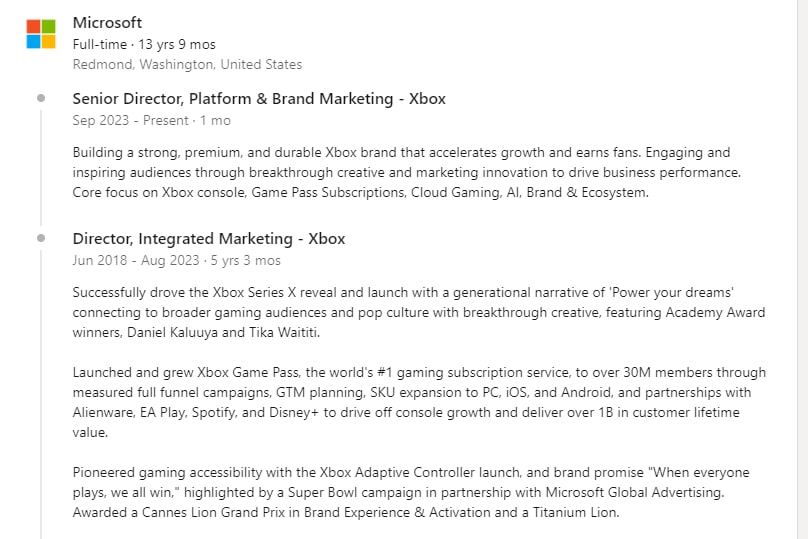
Task: Click the Sep 2023 - Present date range
Action: [152, 121]
